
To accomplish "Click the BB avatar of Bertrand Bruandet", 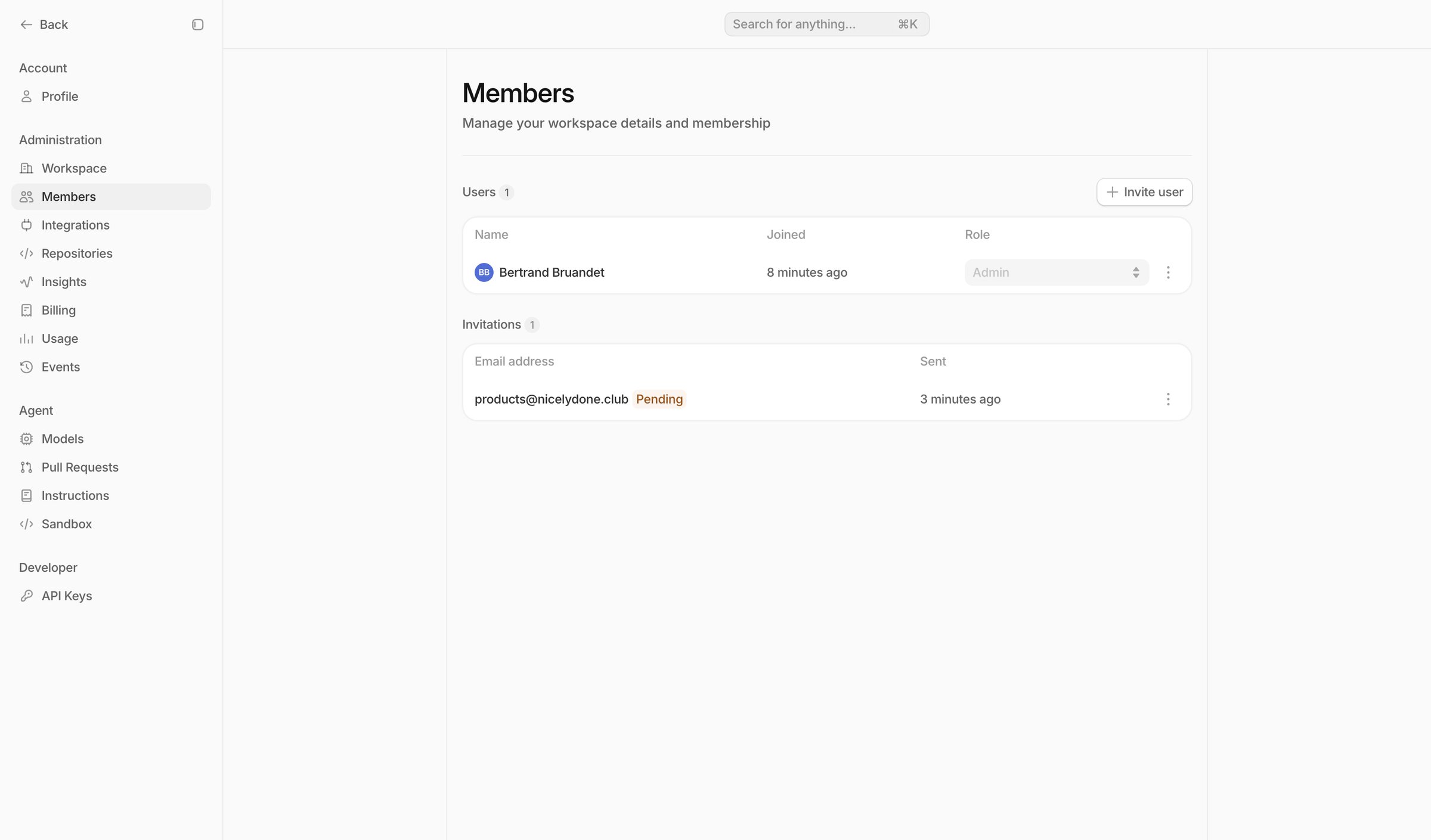I will pyautogui.click(x=484, y=272).
